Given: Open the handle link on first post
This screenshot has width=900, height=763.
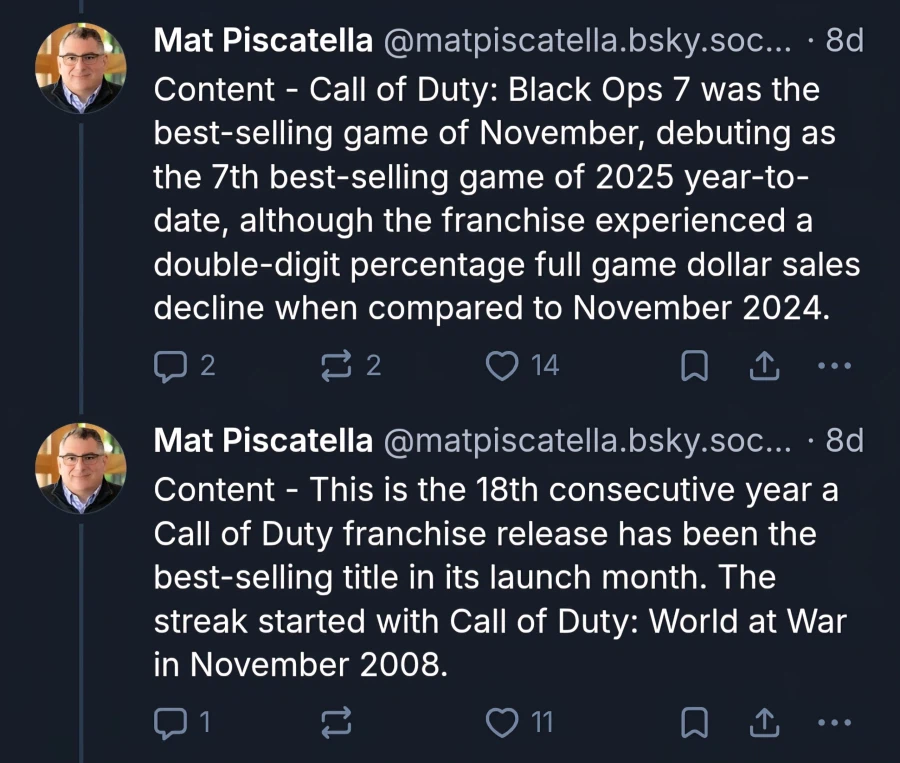Looking at the screenshot, I should click(587, 41).
